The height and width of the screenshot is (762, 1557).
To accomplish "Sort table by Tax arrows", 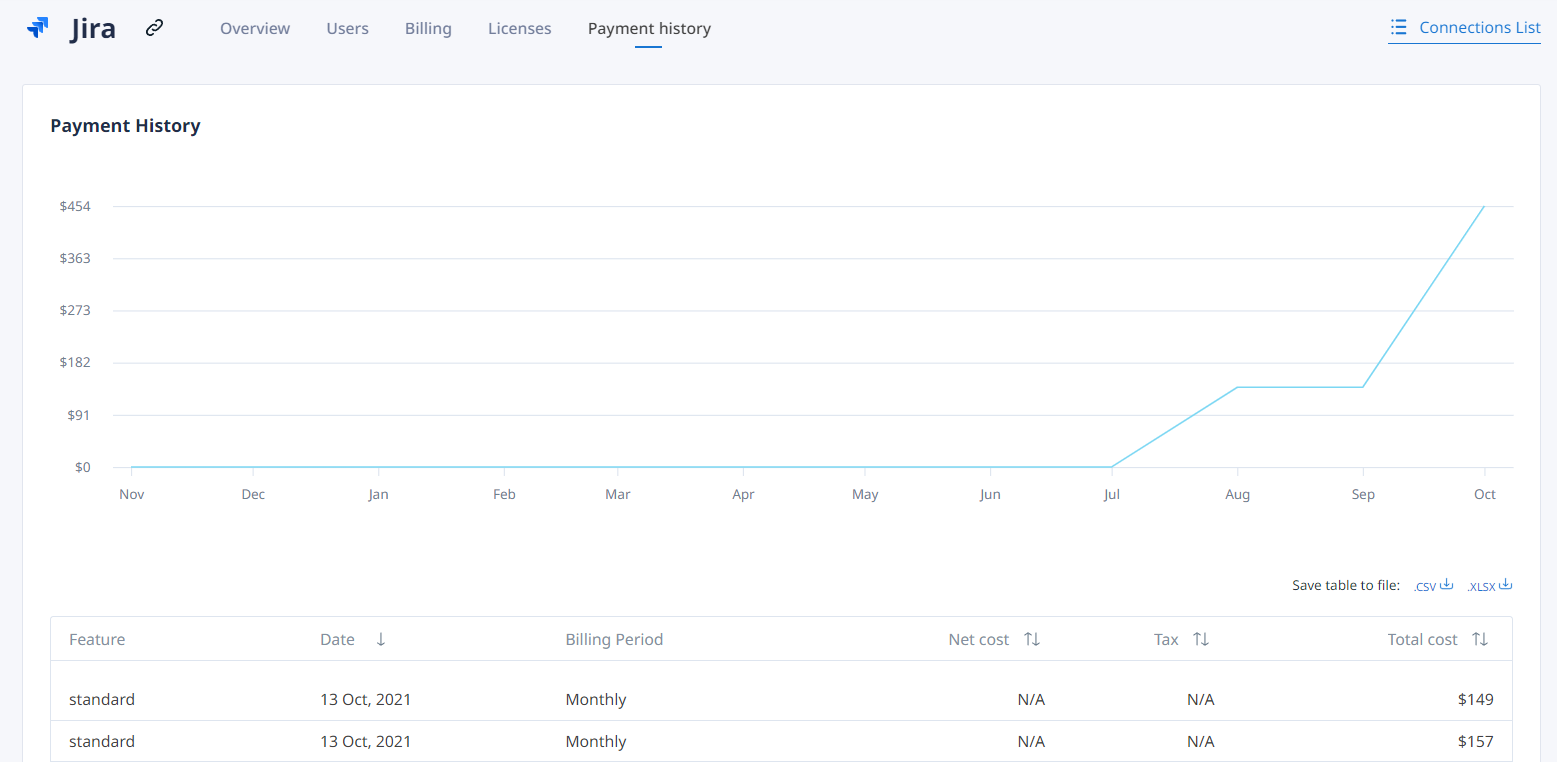I will (1201, 639).
